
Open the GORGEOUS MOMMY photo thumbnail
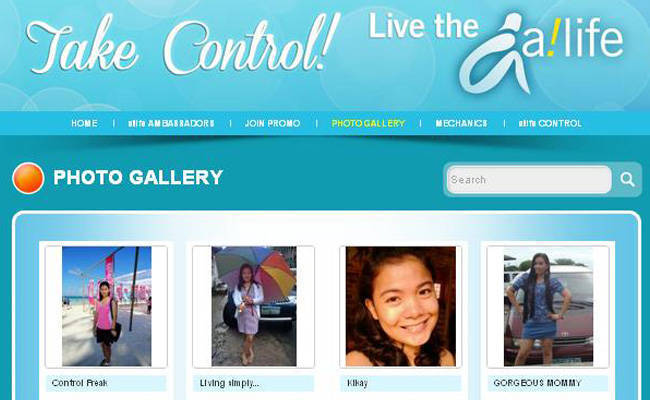548,306
